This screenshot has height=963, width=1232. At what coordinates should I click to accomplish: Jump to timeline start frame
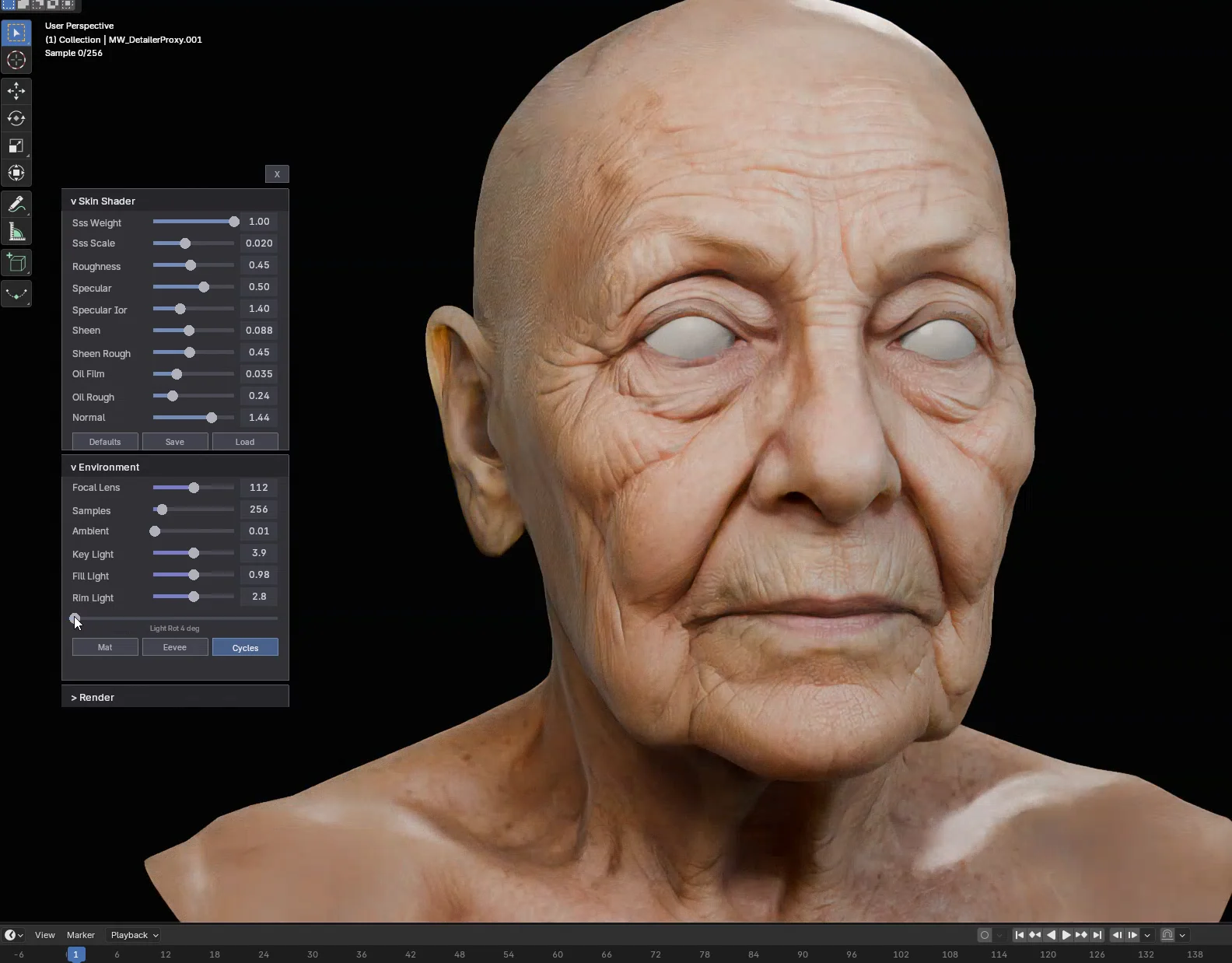point(1020,935)
